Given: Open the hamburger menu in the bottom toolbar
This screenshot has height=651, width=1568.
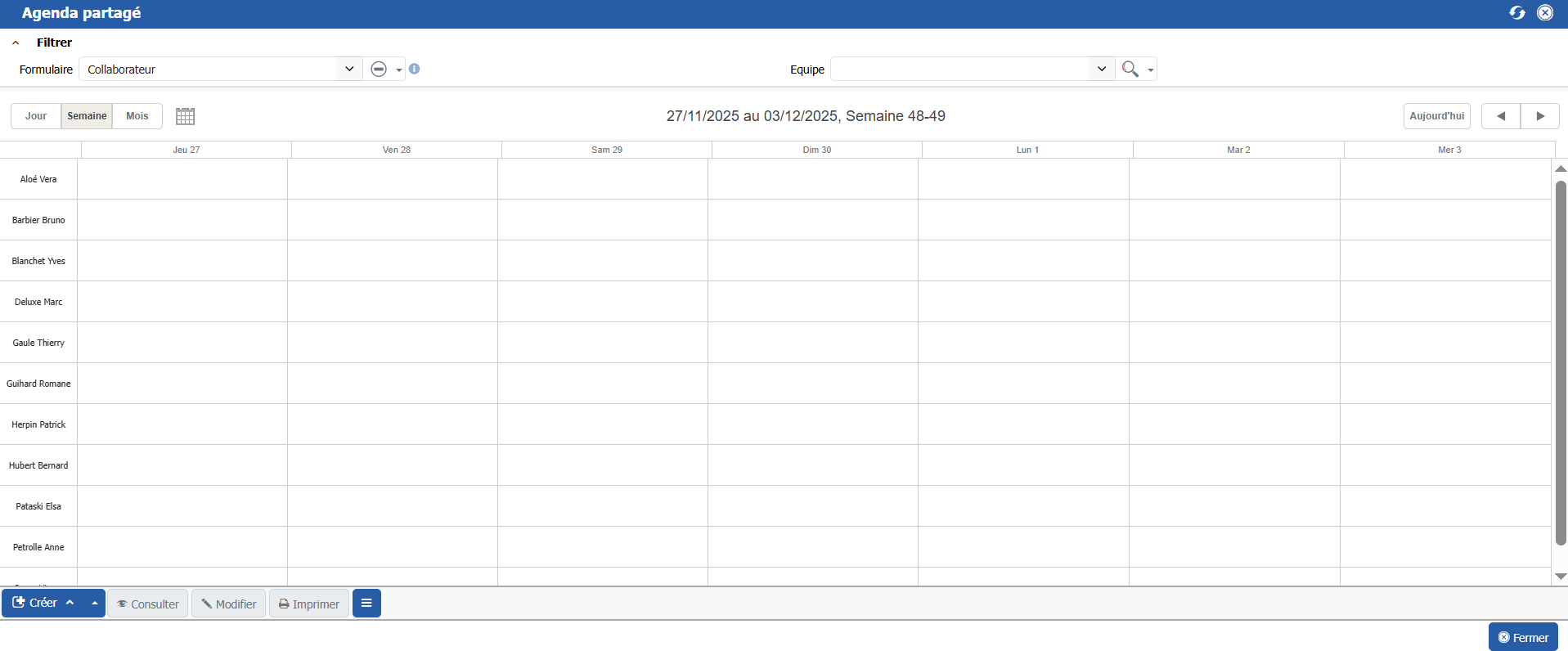Looking at the screenshot, I should [x=366, y=604].
